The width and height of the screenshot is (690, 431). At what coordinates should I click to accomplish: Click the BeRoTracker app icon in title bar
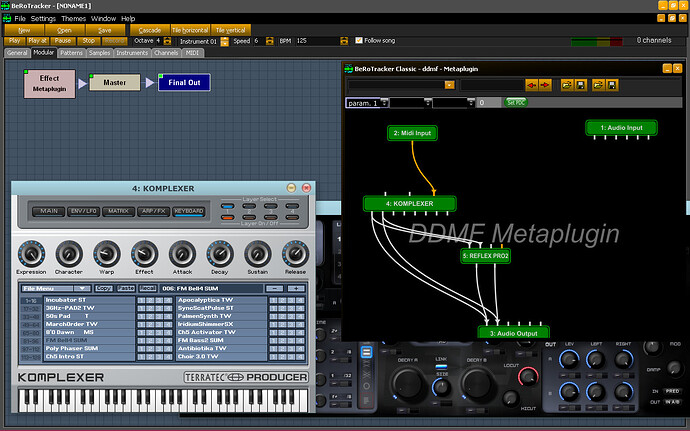[x=5, y=6]
